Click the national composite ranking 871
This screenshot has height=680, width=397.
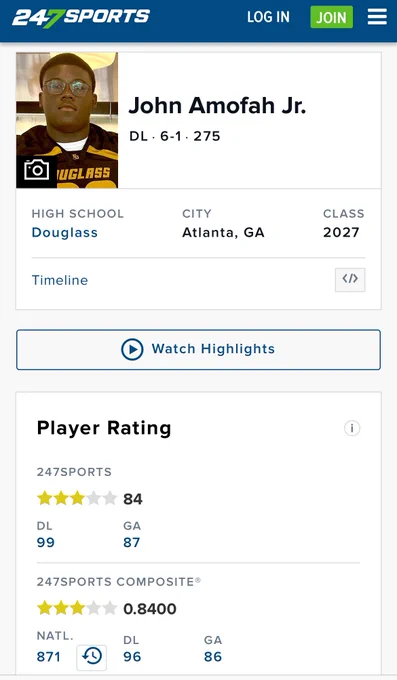(x=49, y=657)
